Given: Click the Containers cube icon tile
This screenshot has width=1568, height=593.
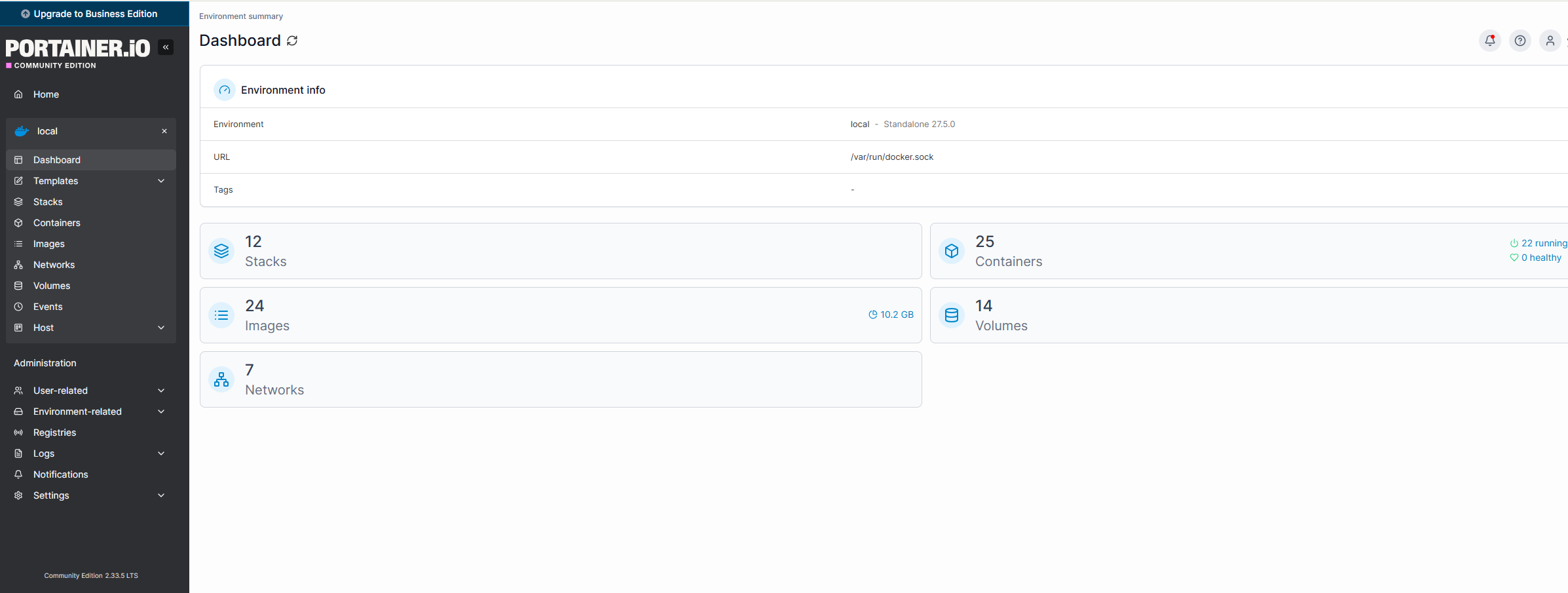Looking at the screenshot, I should pos(952,251).
